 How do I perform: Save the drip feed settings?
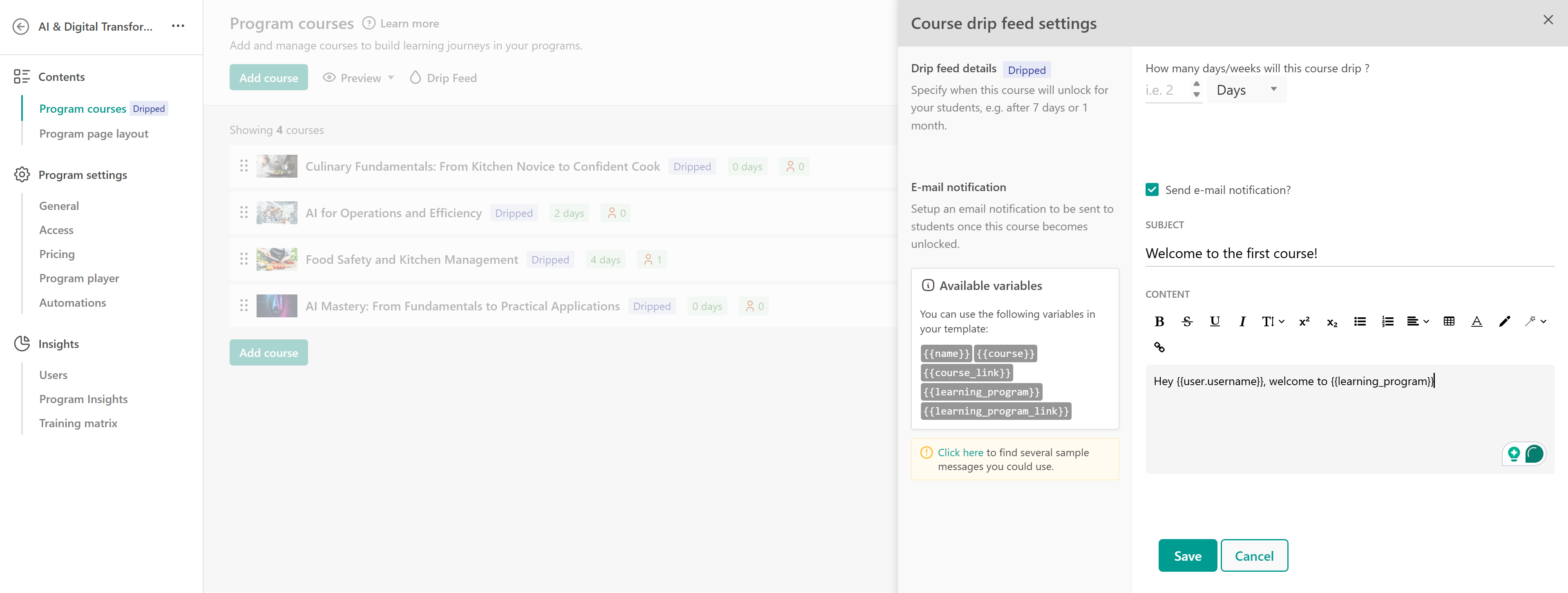pyautogui.click(x=1187, y=555)
